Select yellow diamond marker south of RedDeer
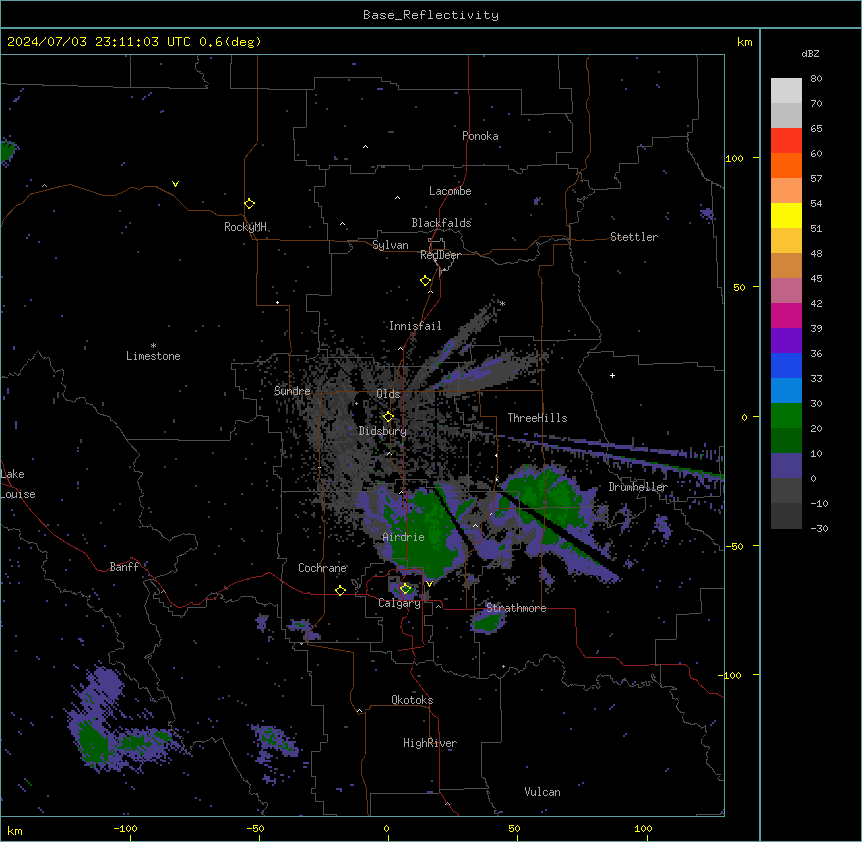862x842 pixels. pyautogui.click(x=425, y=281)
